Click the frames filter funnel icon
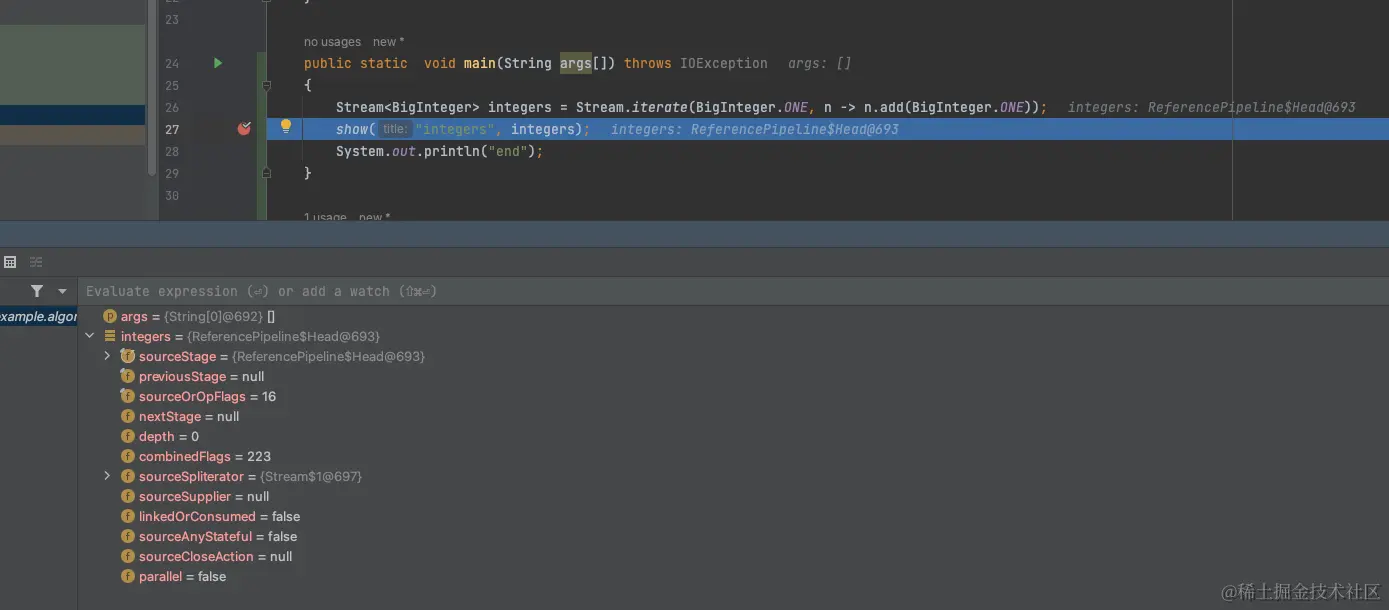 point(37,291)
